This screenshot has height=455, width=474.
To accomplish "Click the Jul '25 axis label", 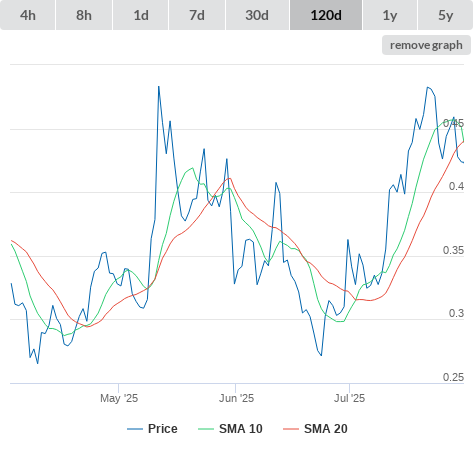I will coord(349,398).
